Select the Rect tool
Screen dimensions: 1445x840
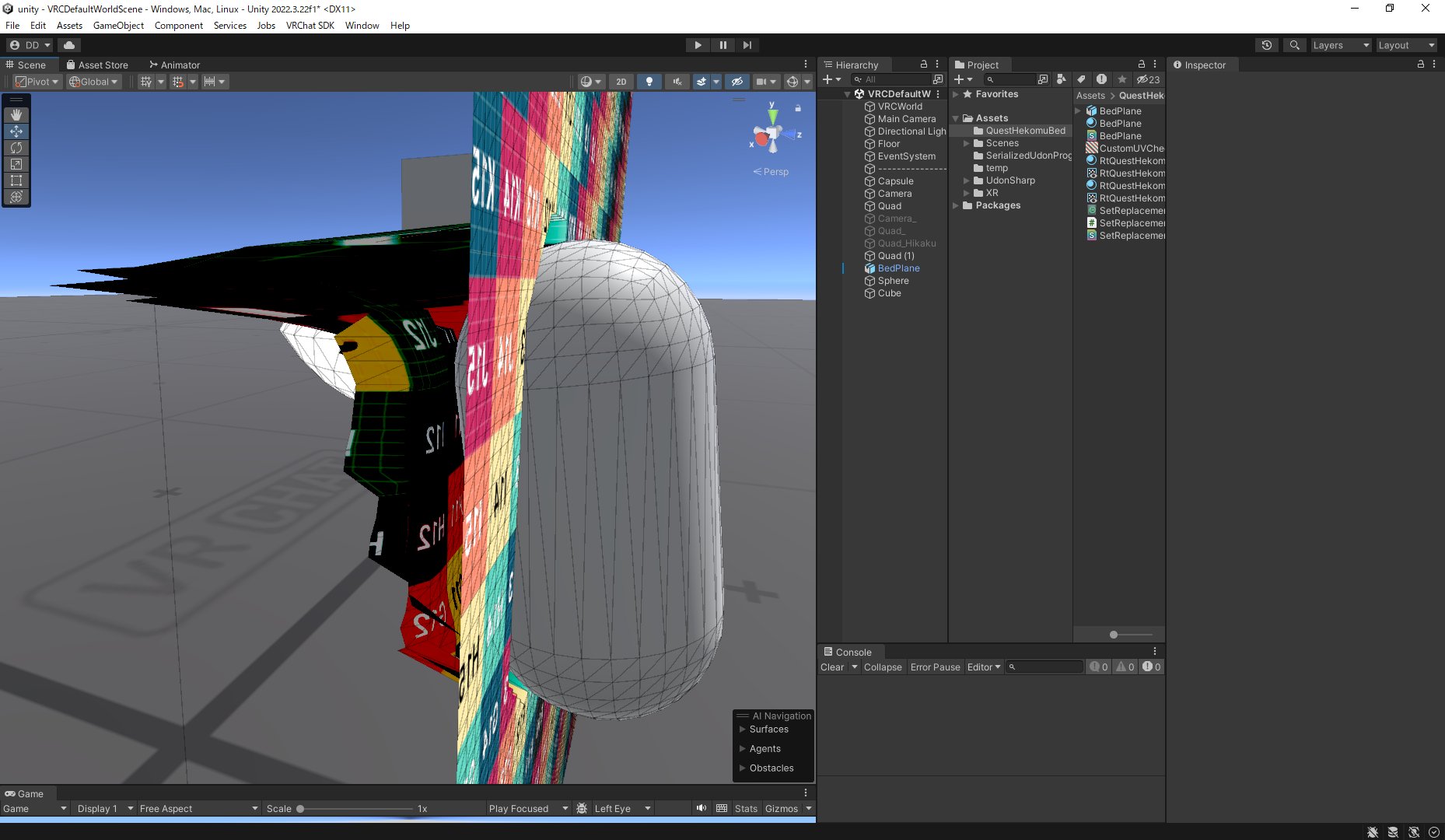click(16, 180)
